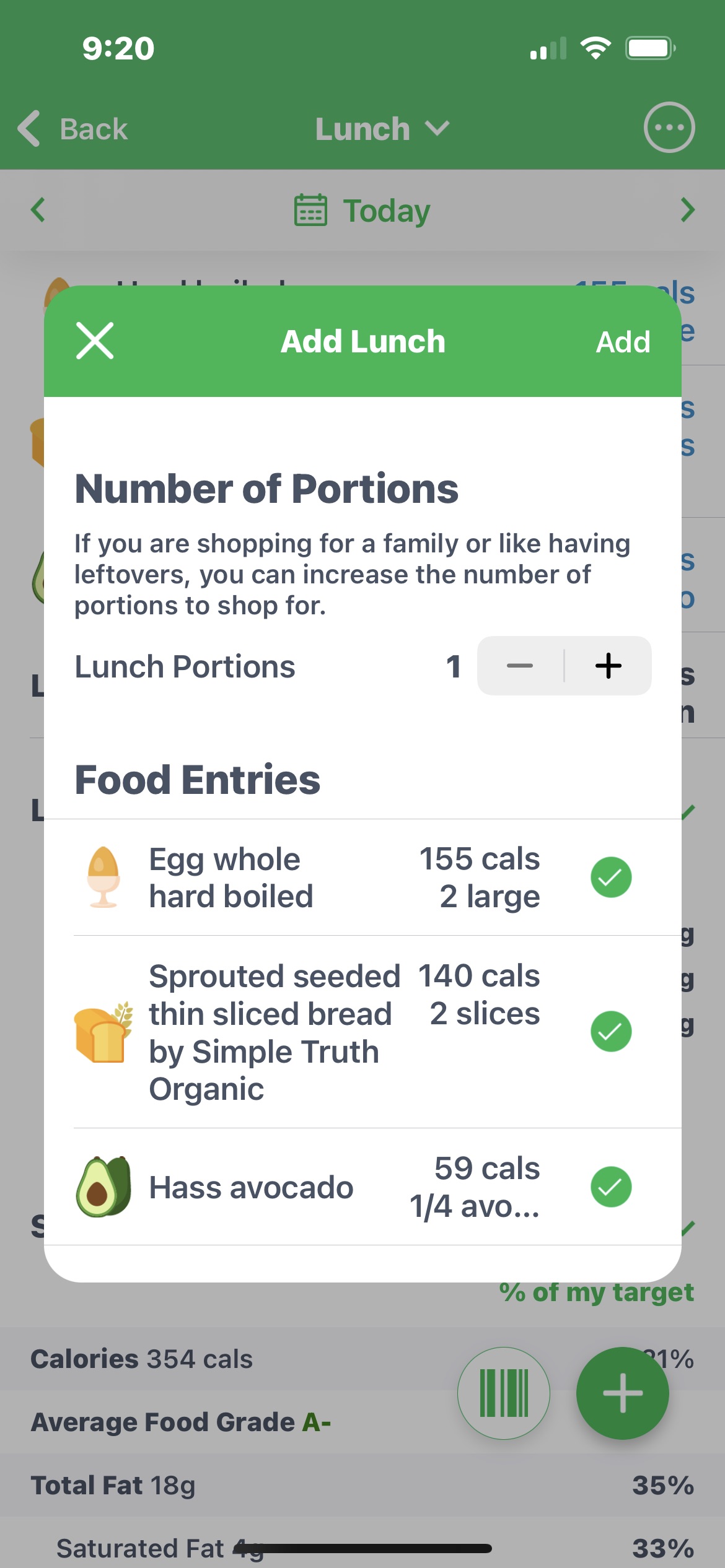Uncheck the Sprouted seeded bread entry
The height and width of the screenshot is (1568, 725).
coord(610,1031)
